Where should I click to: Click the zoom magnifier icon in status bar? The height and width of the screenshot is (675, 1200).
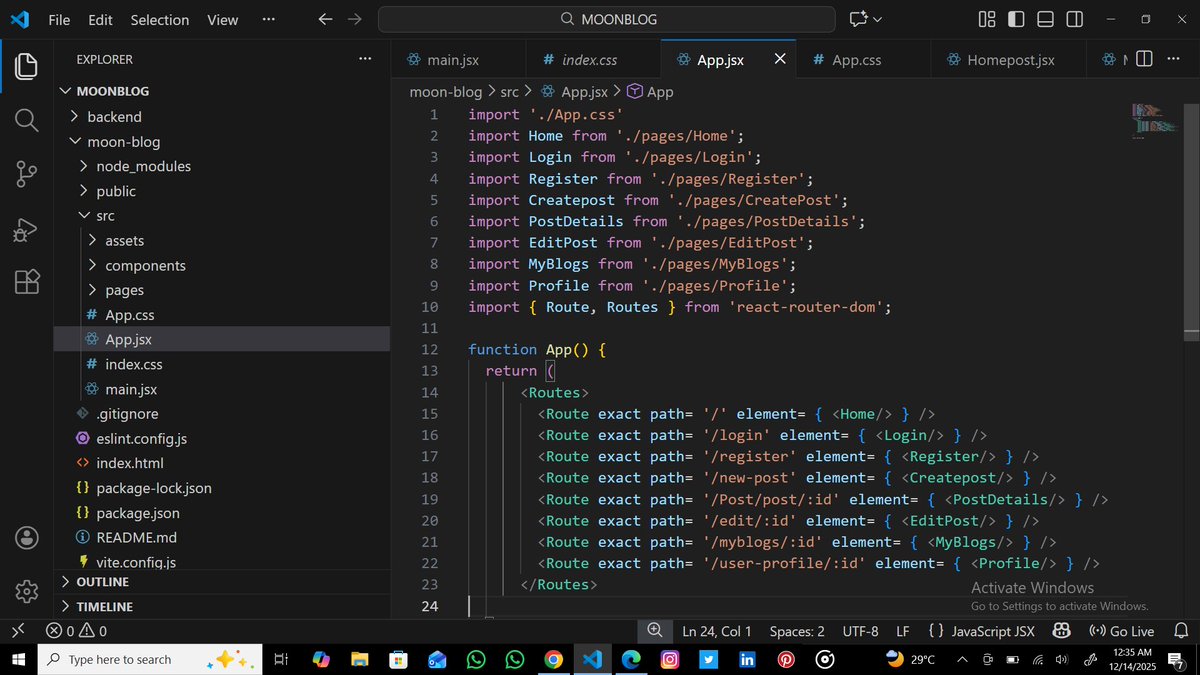tap(655, 631)
